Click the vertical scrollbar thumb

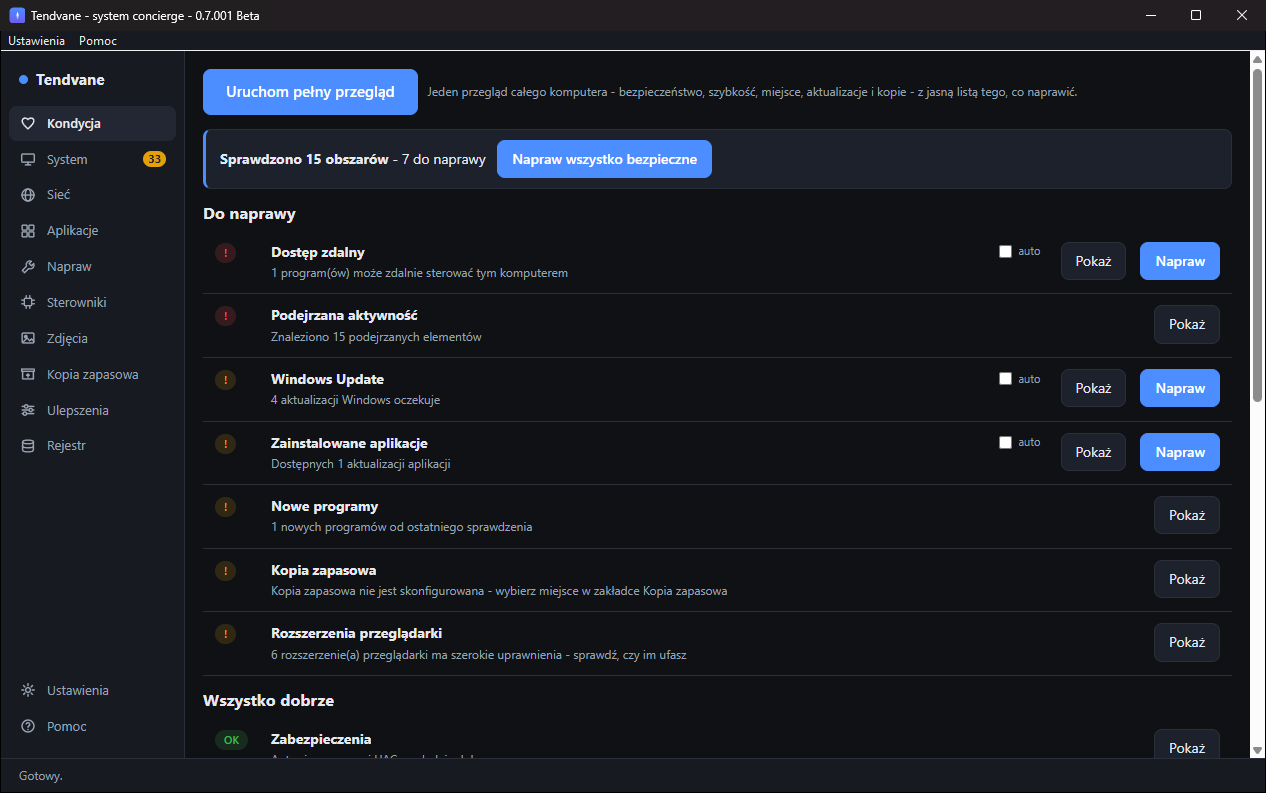point(1258,235)
